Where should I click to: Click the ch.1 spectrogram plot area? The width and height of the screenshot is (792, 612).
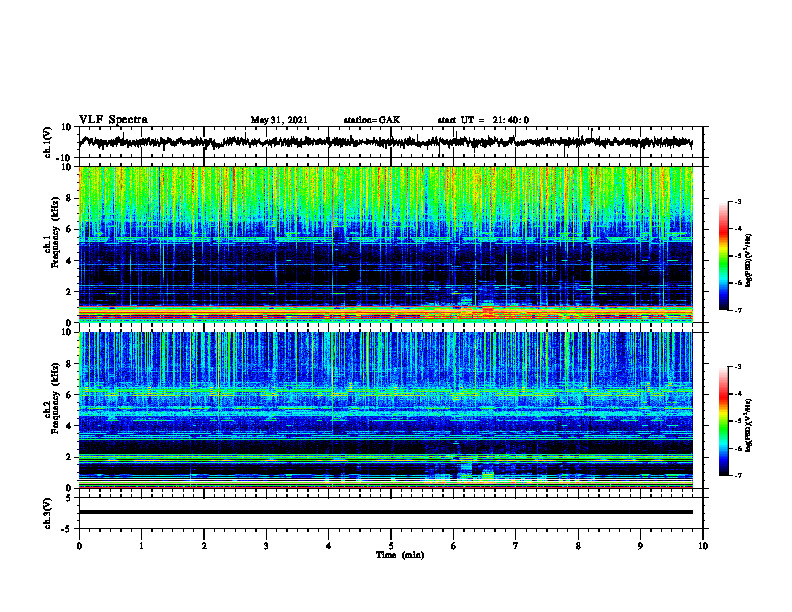(x=385, y=244)
